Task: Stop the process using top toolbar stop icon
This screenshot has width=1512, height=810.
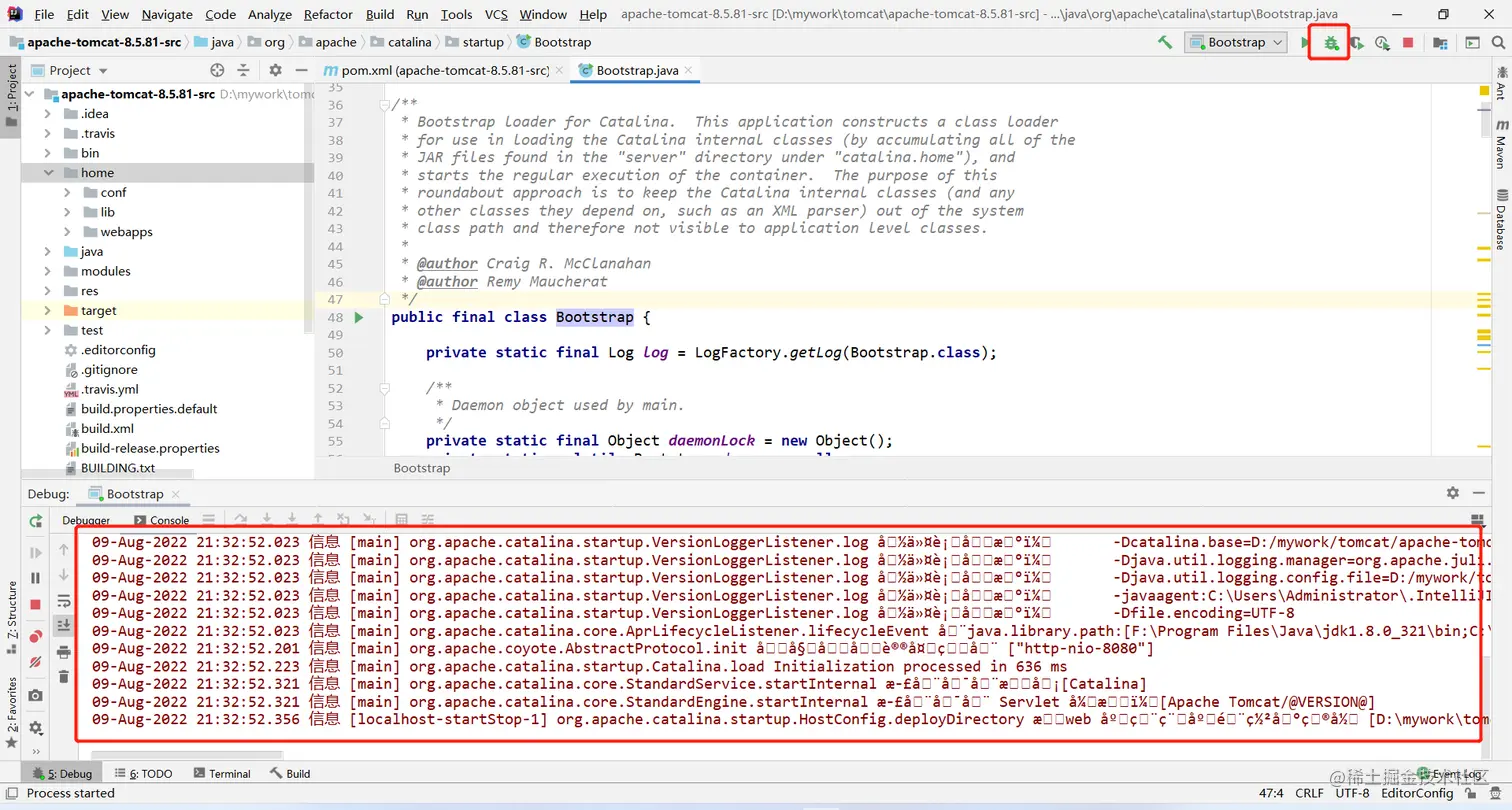Action: pos(1408,42)
